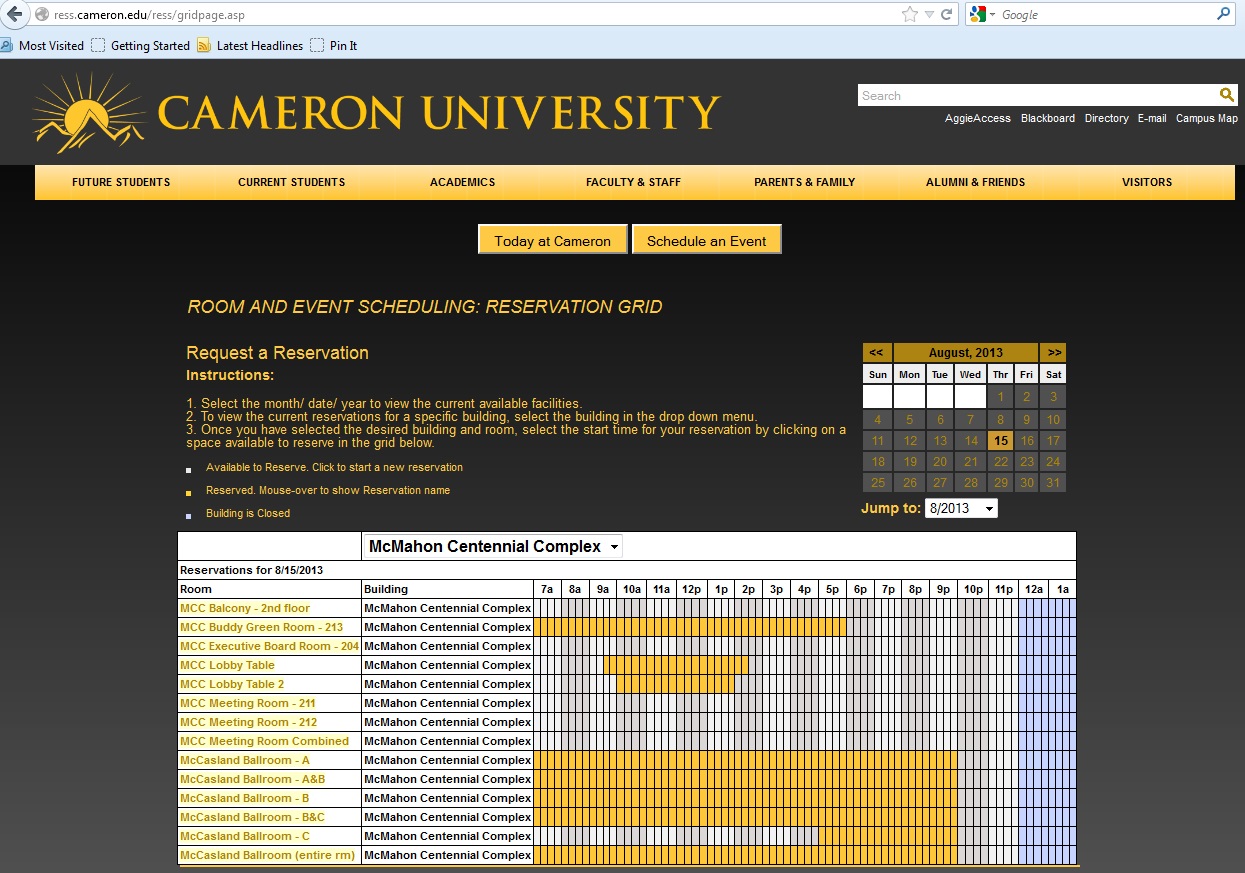Click the 10p time column header
The image size is (1245, 873).
point(973,589)
